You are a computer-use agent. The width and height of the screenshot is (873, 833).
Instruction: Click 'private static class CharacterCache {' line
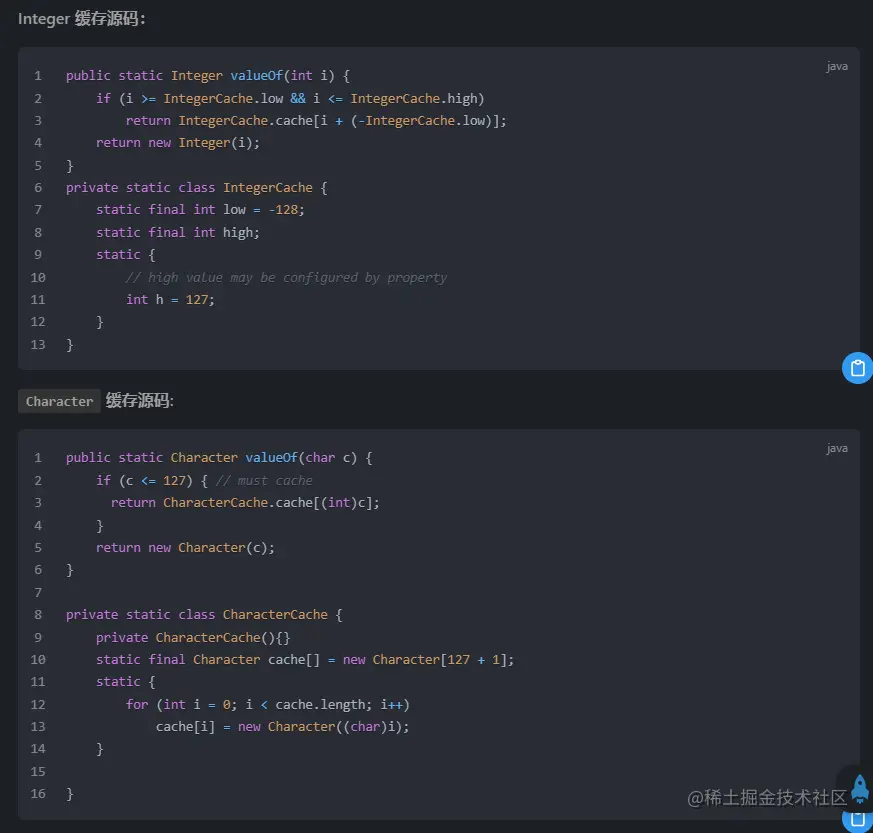pos(204,615)
